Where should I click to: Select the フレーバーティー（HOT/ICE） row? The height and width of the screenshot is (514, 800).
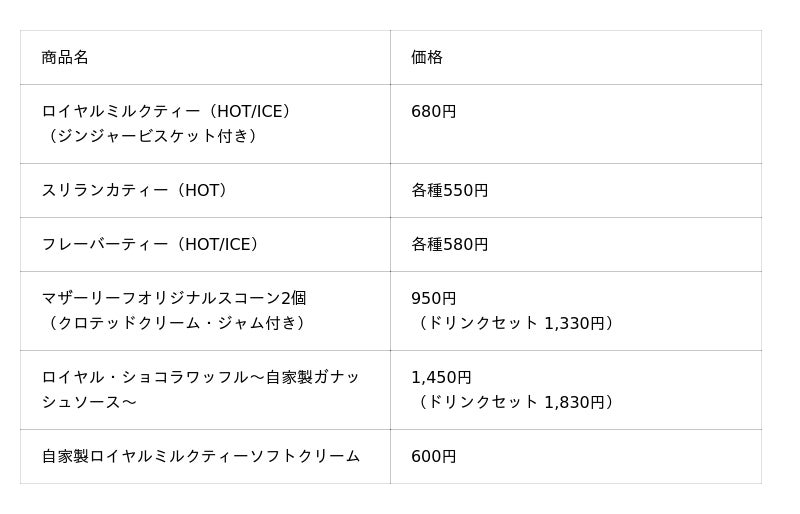pos(391,244)
